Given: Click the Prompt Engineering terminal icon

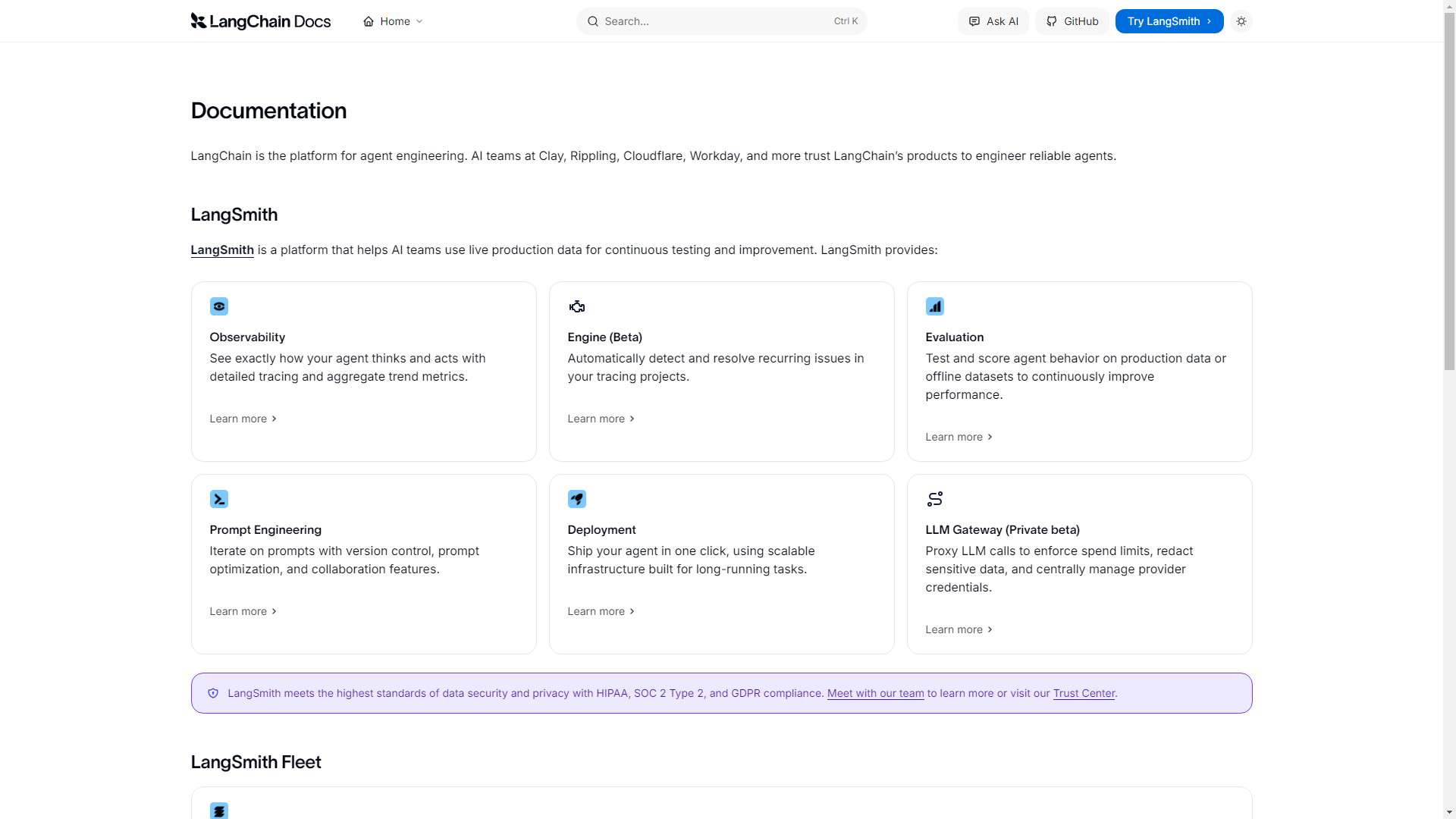Looking at the screenshot, I should click(219, 499).
